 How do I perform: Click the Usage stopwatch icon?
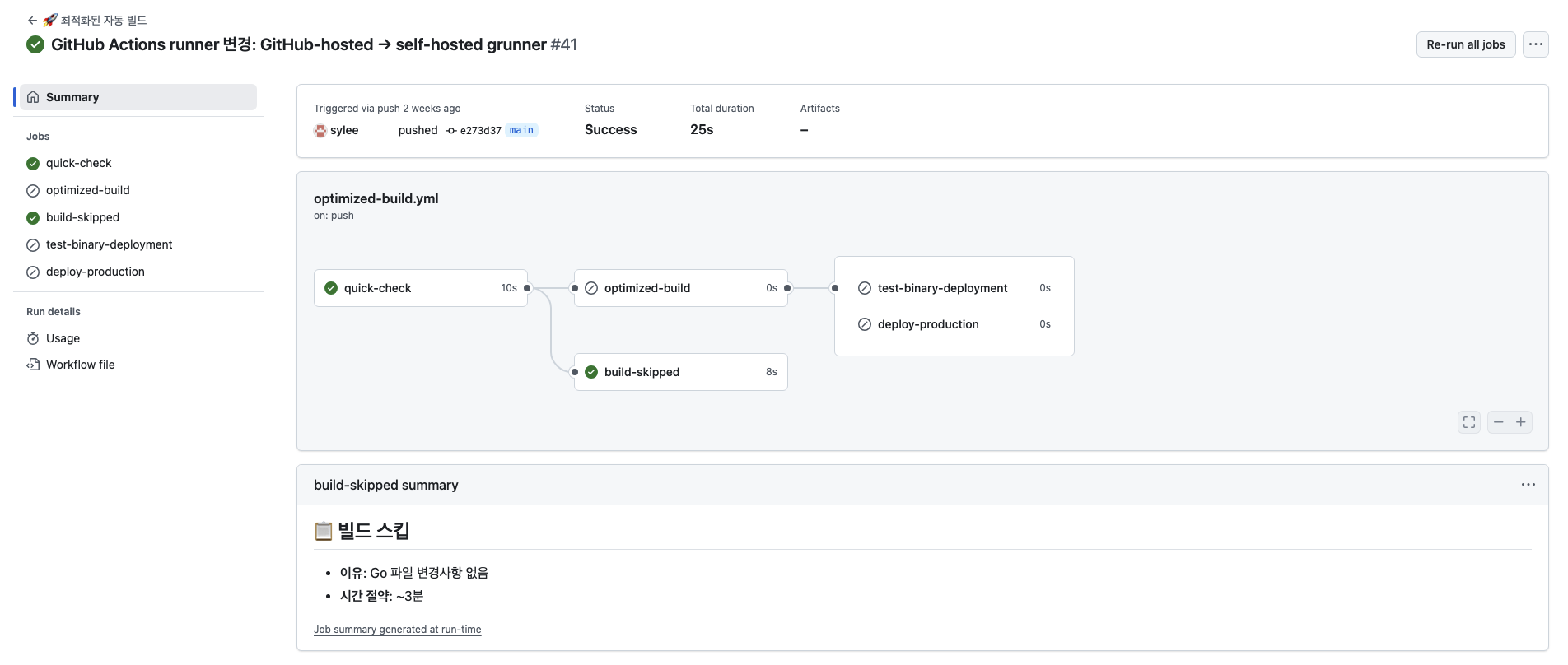click(33, 338)
